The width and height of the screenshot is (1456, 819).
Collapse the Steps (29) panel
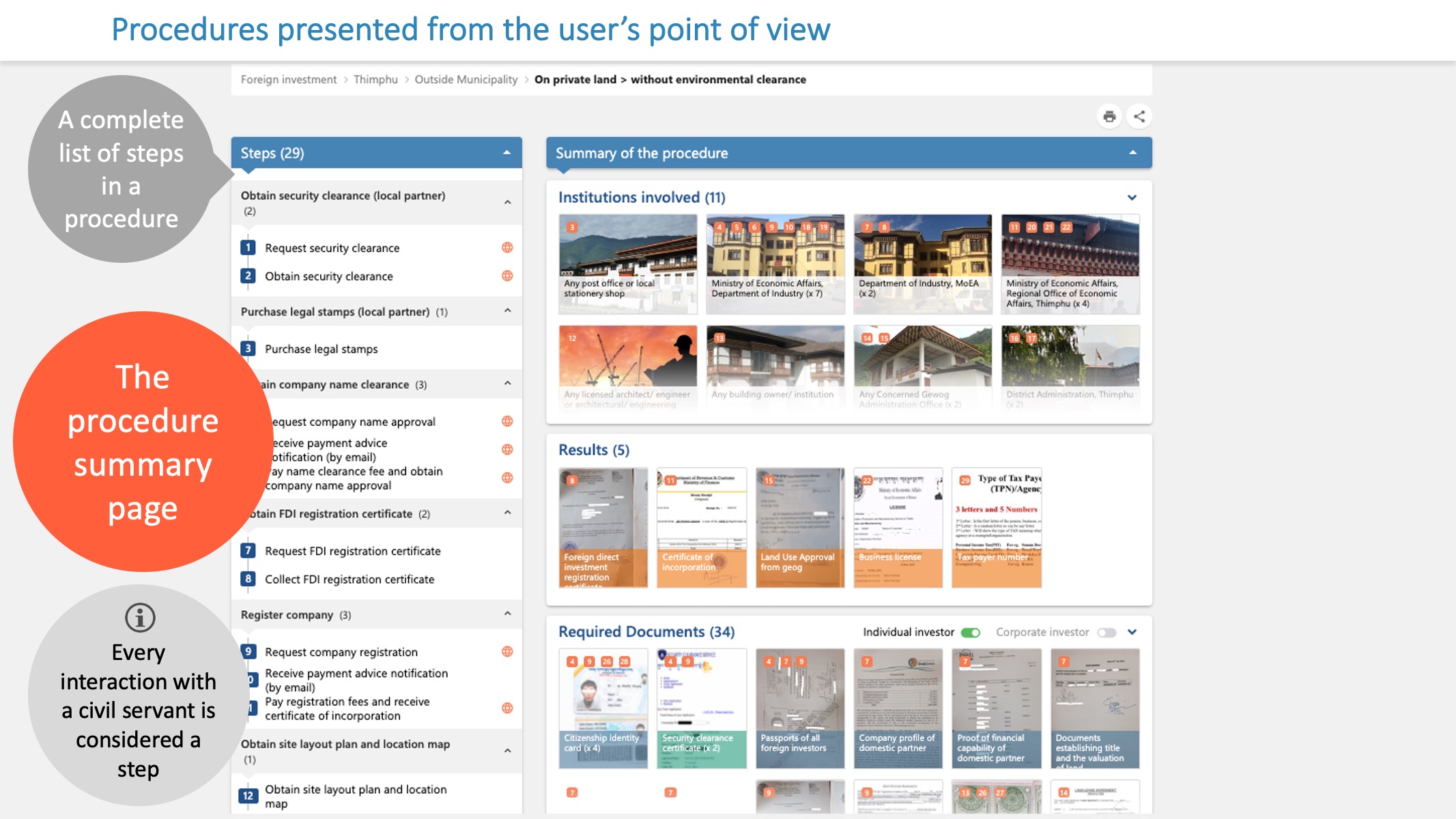coord(506,153)
